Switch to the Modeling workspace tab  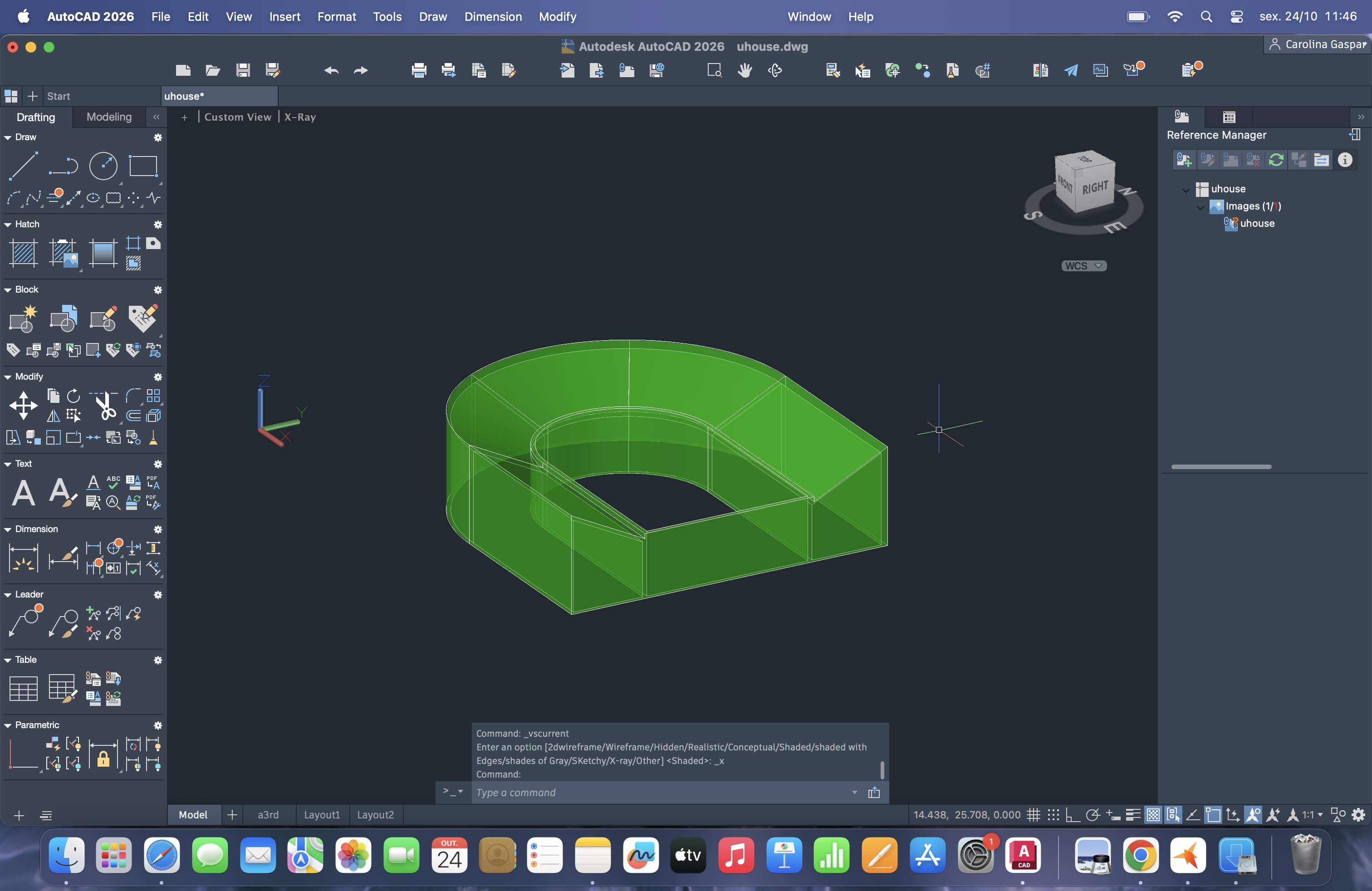click(x=109, y=117)
